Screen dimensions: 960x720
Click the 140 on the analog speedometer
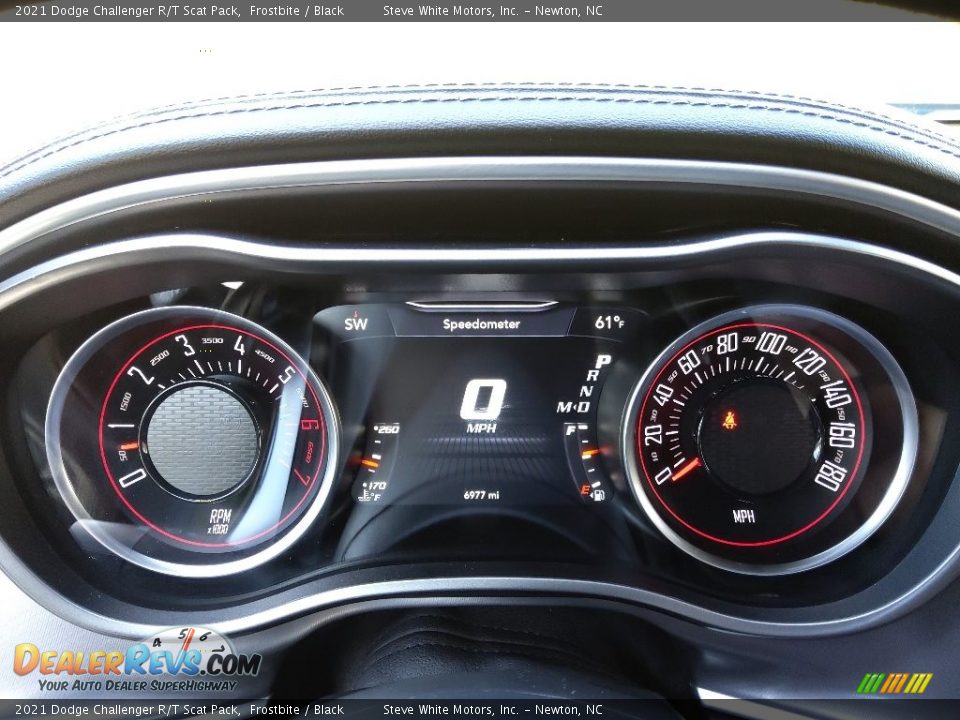click(x=834, y=394)
